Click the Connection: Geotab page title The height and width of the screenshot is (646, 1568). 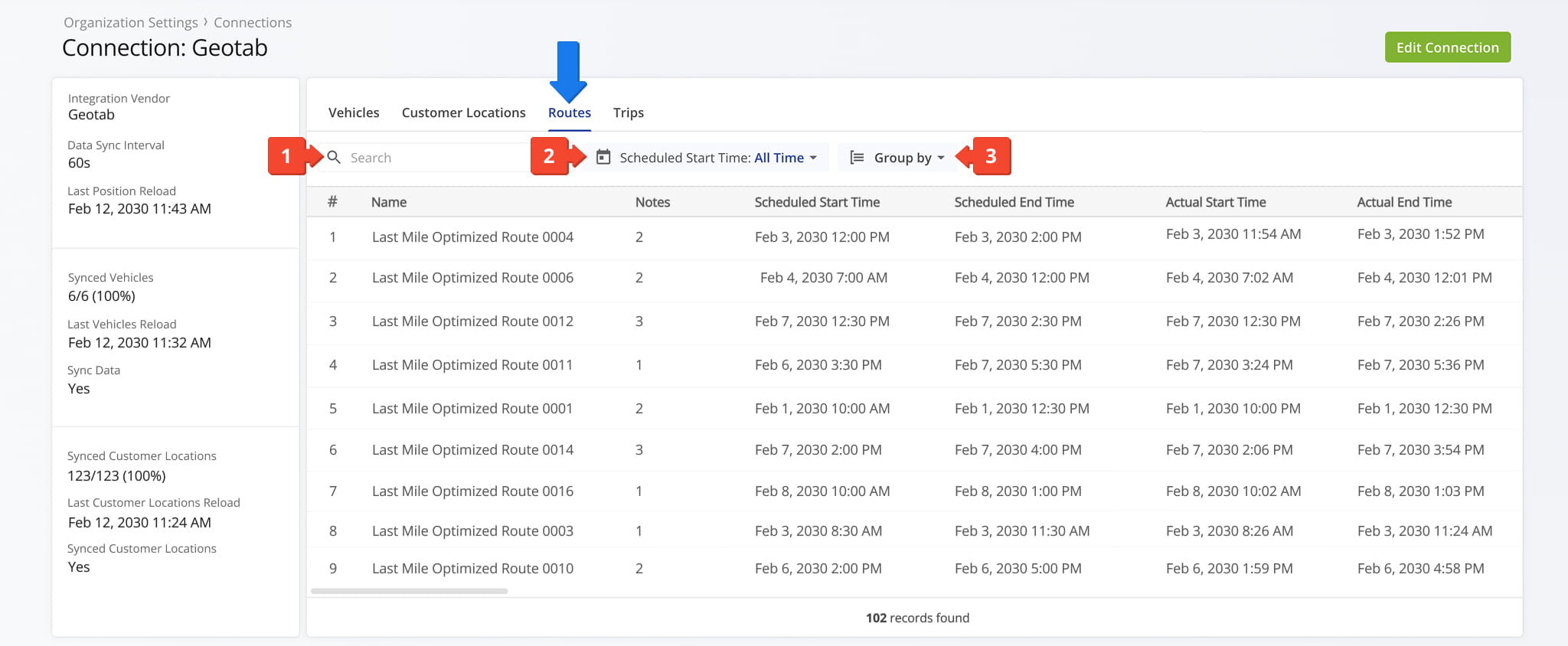coord(165,48)
